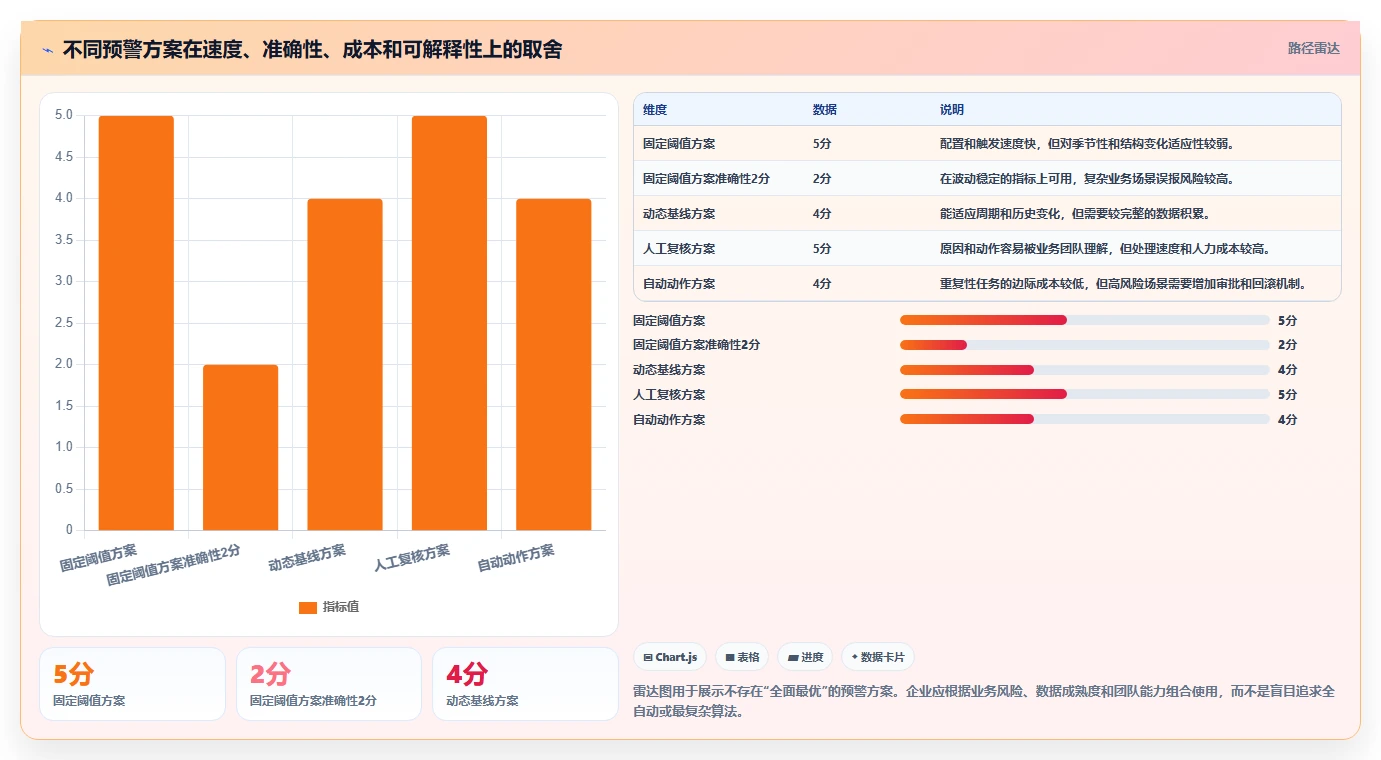Click the progress bar for 固定阈值方案
This screenshot has height=760, width=1381.
(1085, 320)
